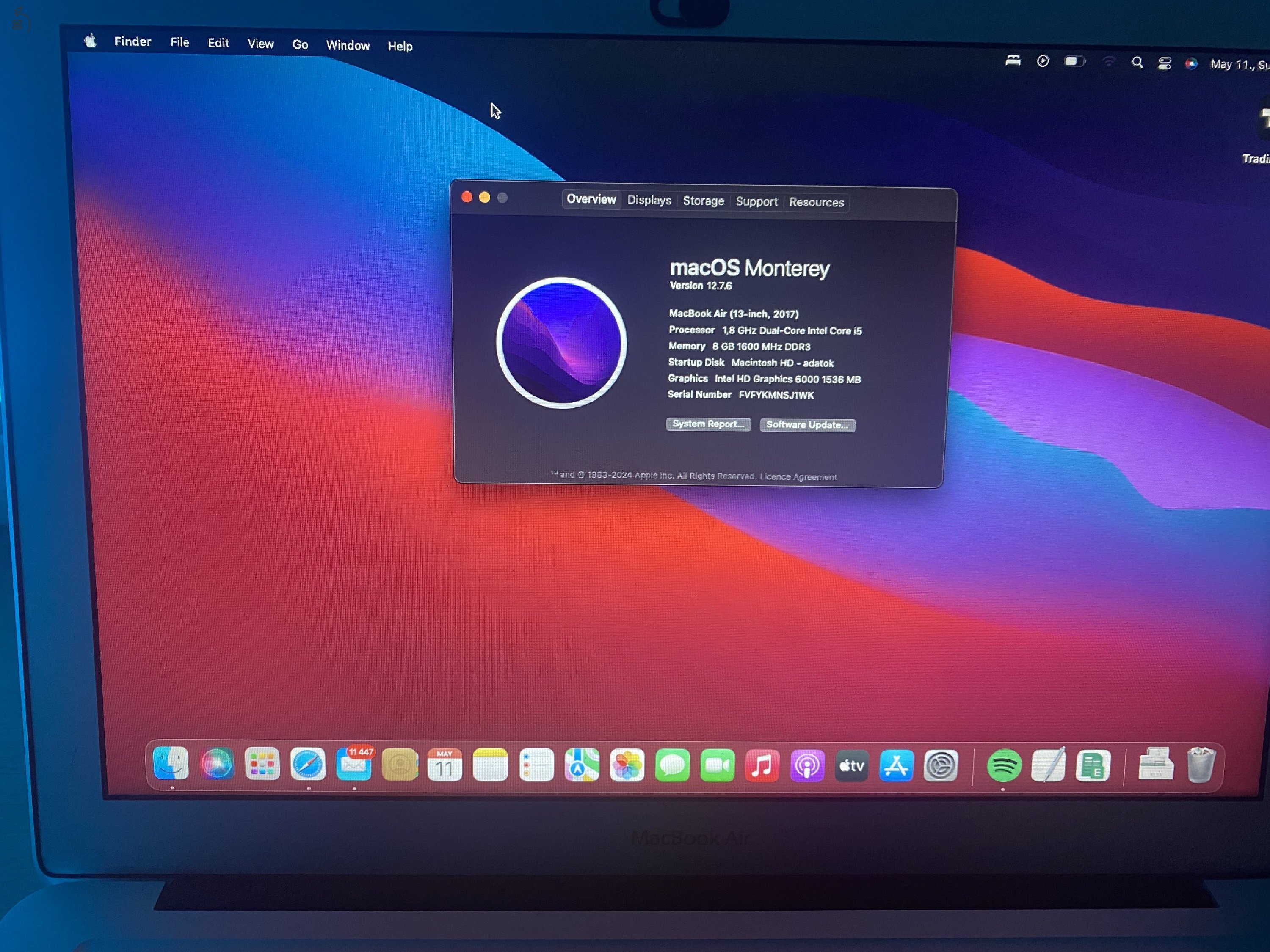This screenshot has width=1270, height=952.
Task: Open the Messages app
Action: click(x=672, y=765)
